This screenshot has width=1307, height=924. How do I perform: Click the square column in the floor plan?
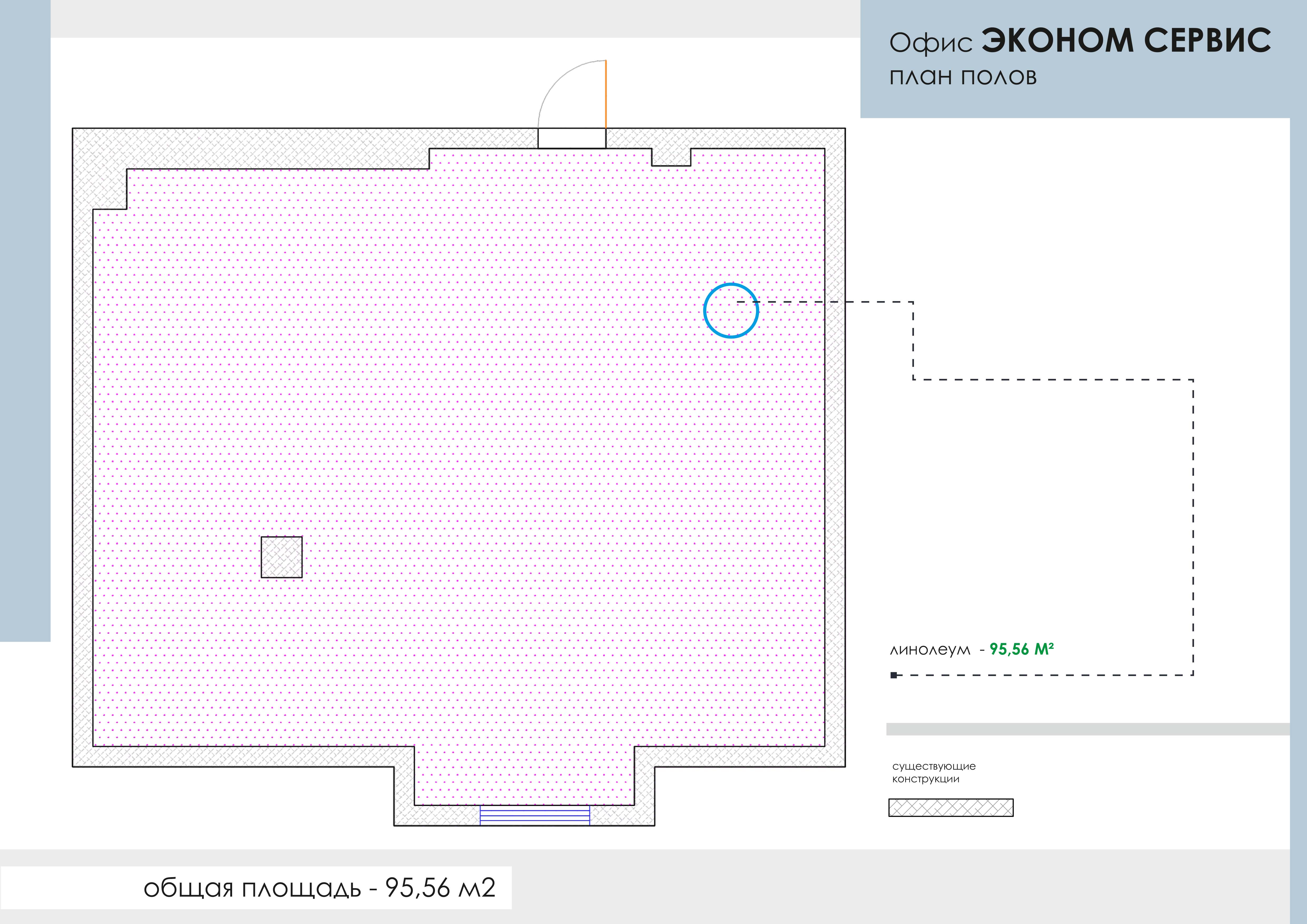[x=282, y=557]
